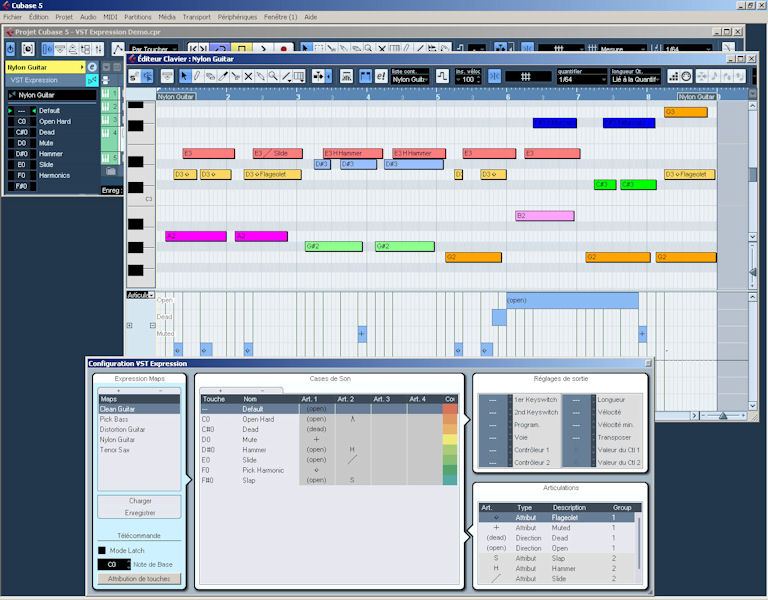Jump to previous marker in the transport
The height and width of the screenshot is (600, 768).
(193, 48)
